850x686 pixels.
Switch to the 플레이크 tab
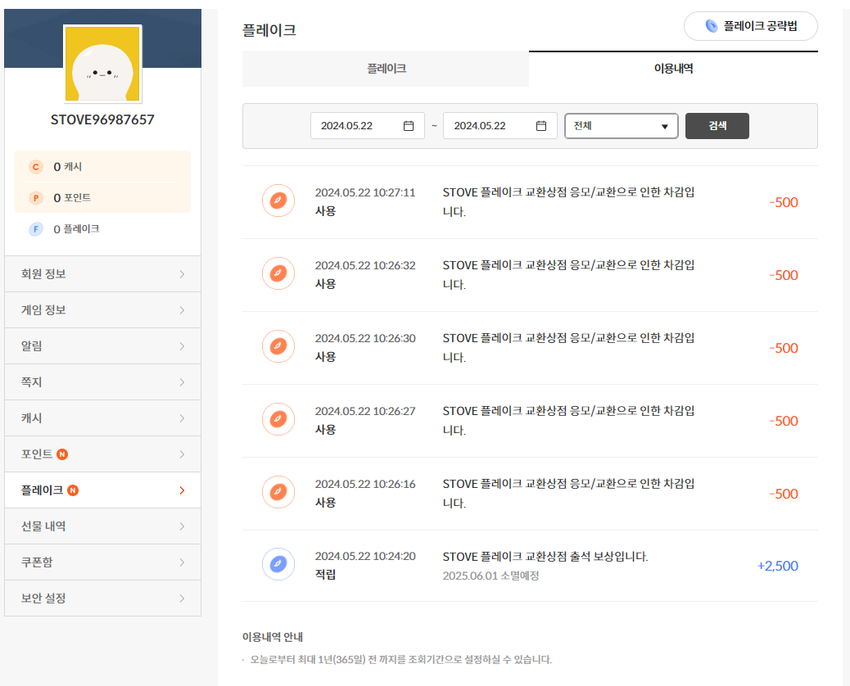point(385,69)
